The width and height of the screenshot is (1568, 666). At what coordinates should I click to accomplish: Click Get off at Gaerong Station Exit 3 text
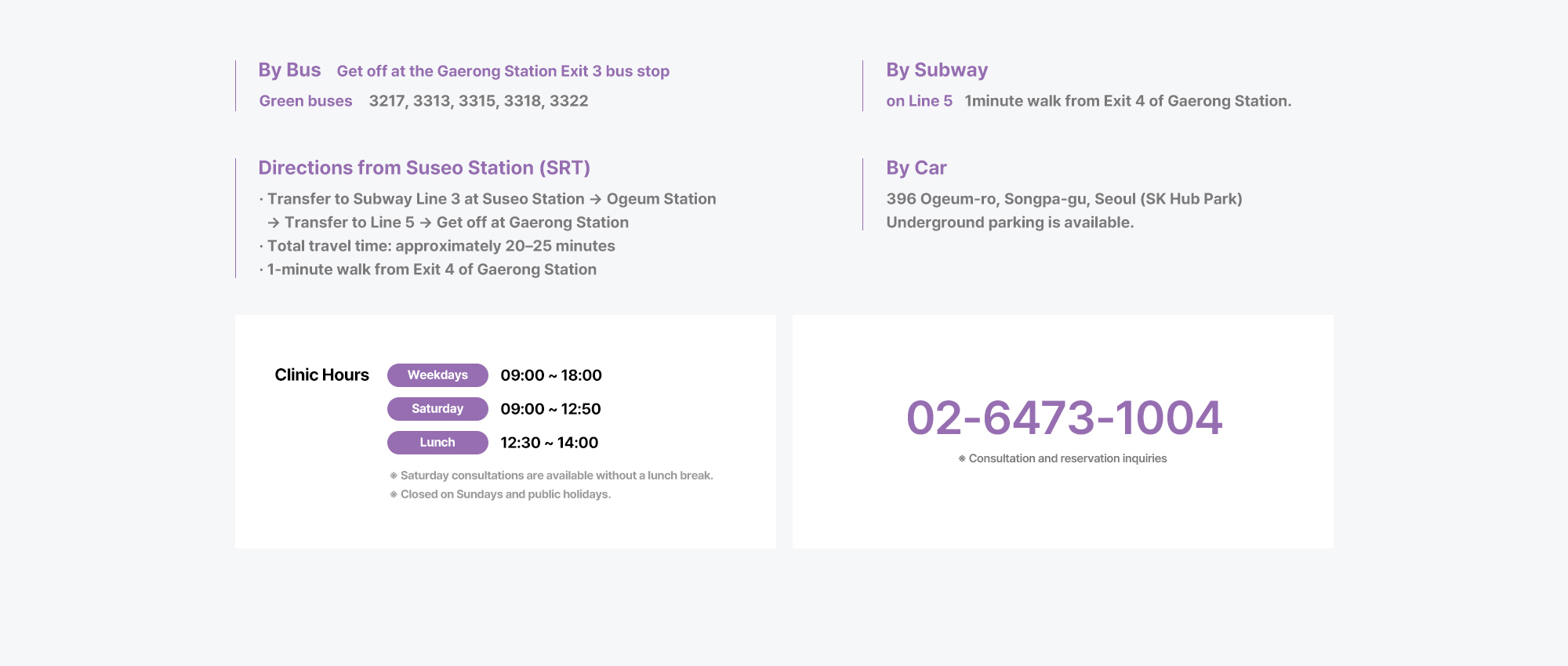(x=503, y=71)
